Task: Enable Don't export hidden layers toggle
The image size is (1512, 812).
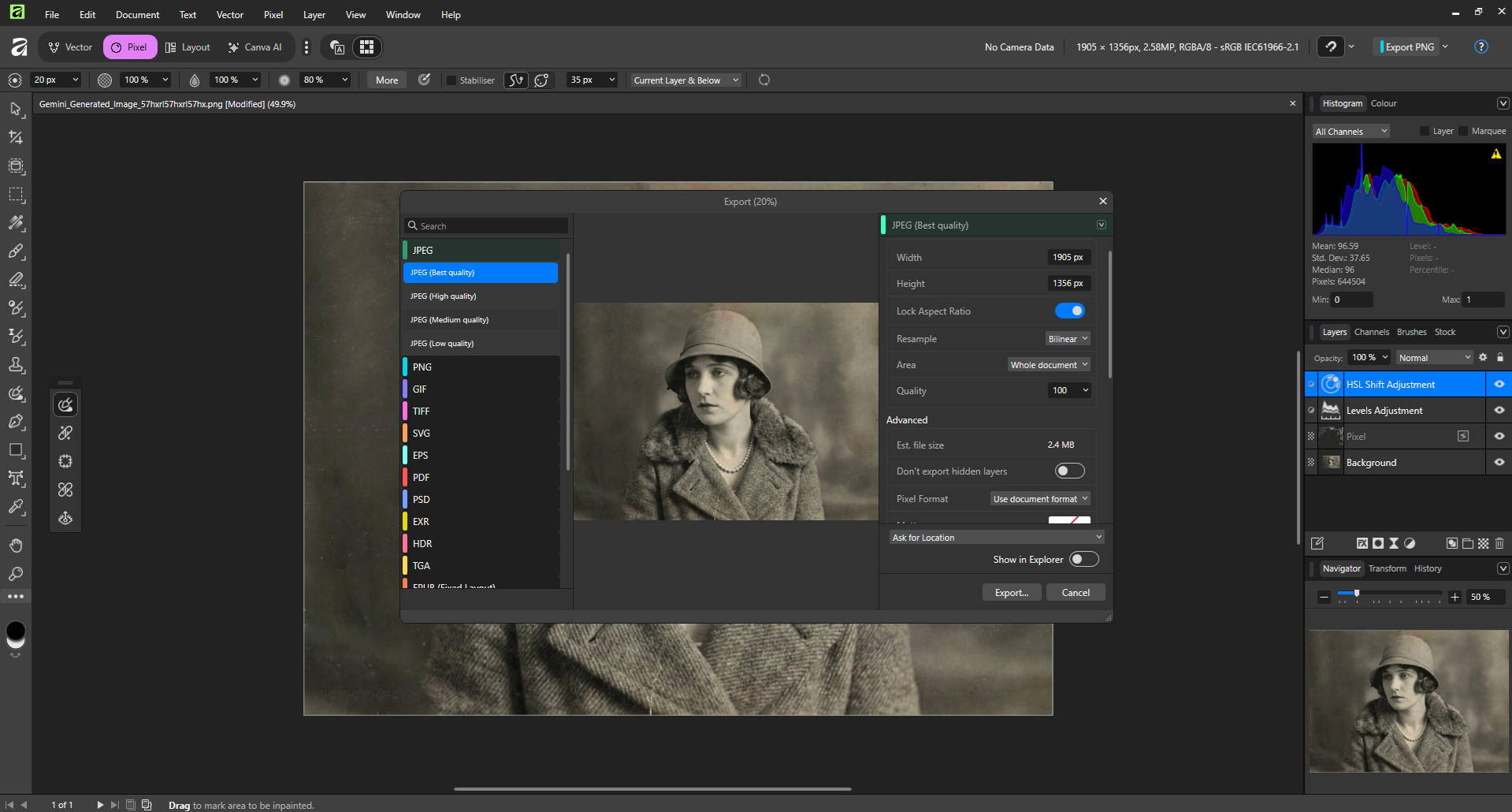Action: 1069,471
